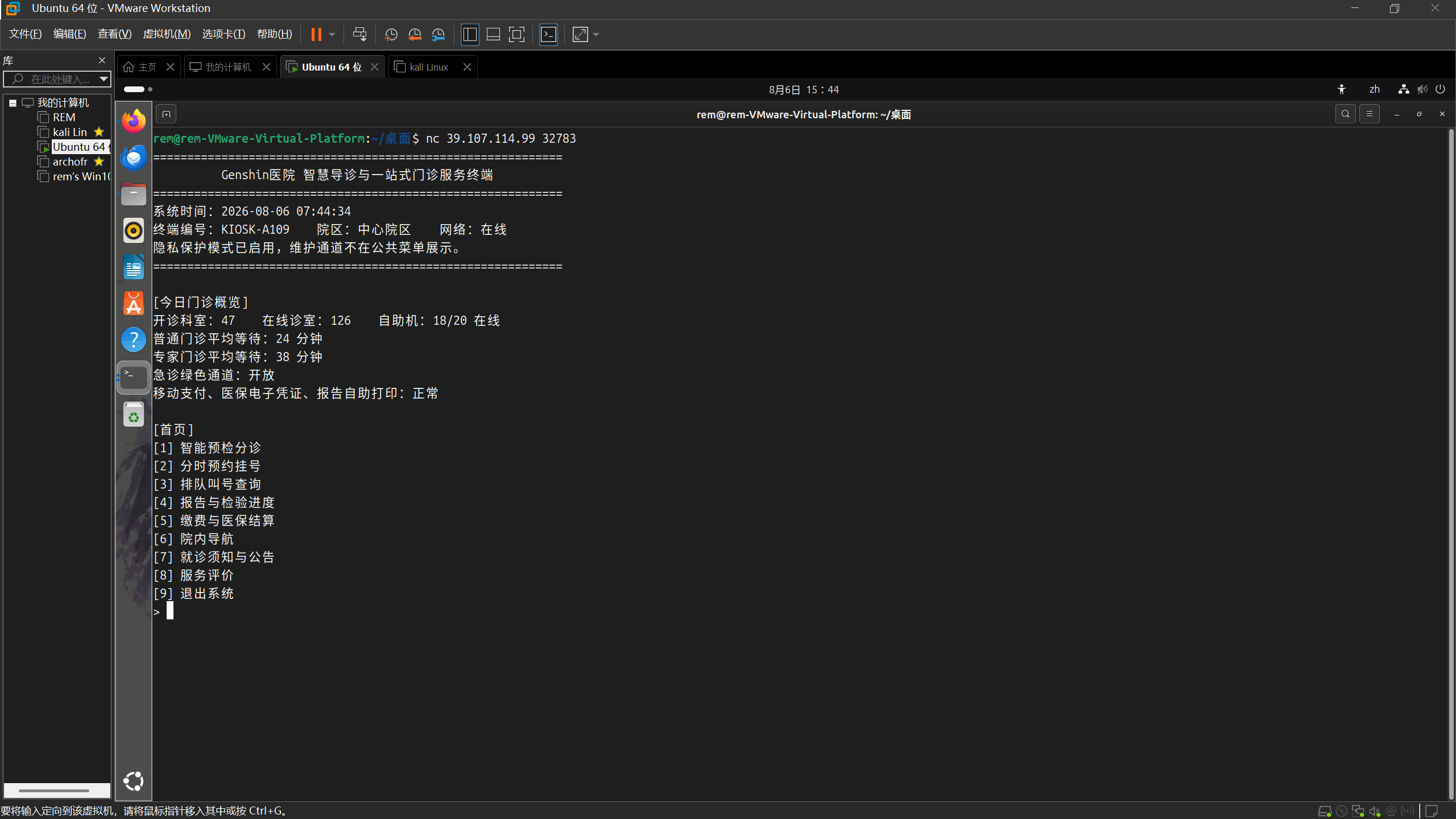Click the stretch guest display icon
Viewport: 1456px width, 819px height.
(x=580, y=35)
